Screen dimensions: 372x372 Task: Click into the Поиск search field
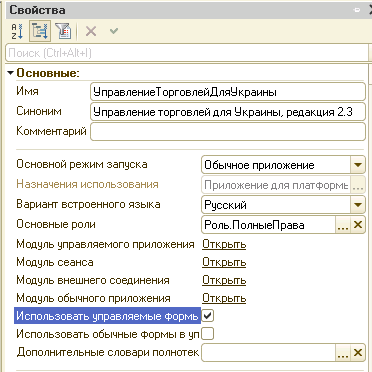[187, 53]
